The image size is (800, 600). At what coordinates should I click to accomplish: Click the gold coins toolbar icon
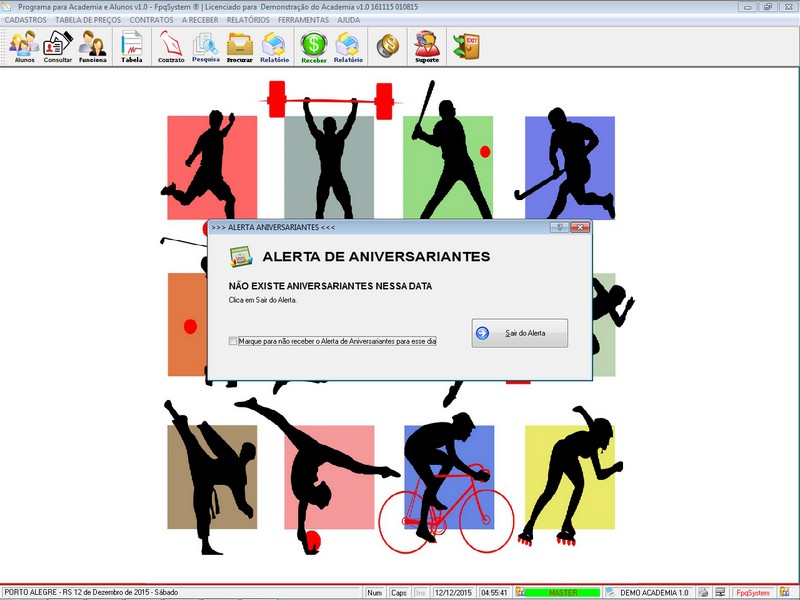click(x=388, y=46)
